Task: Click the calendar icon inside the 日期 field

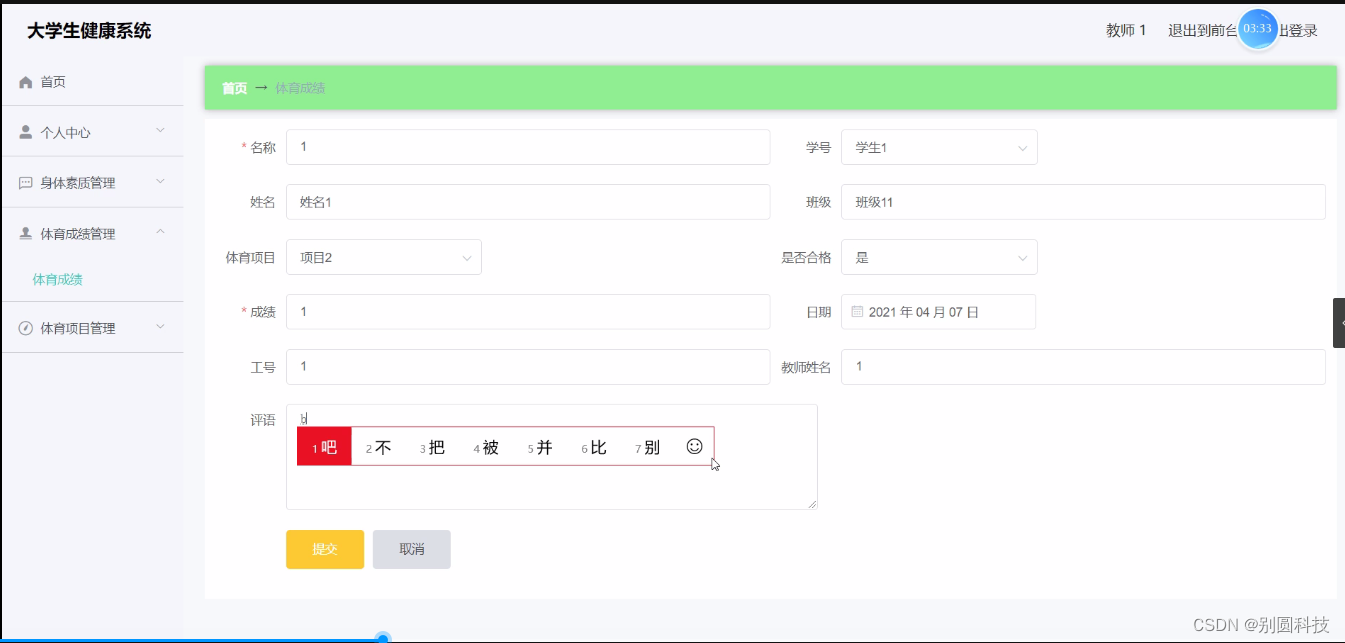Action: 857,311
